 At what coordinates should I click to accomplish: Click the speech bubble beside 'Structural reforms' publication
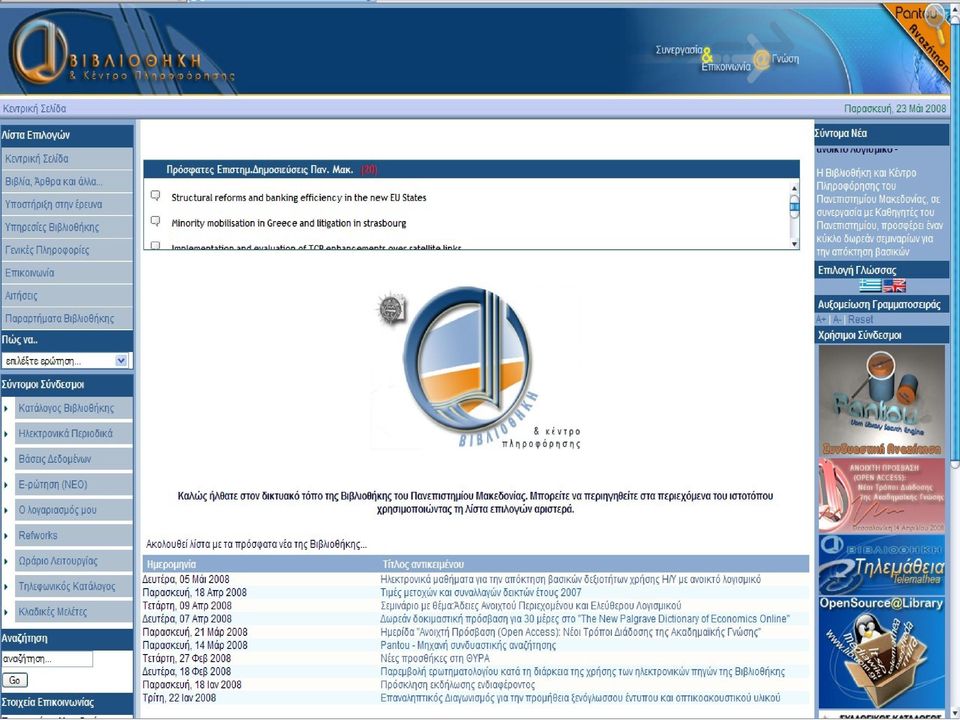156,196
